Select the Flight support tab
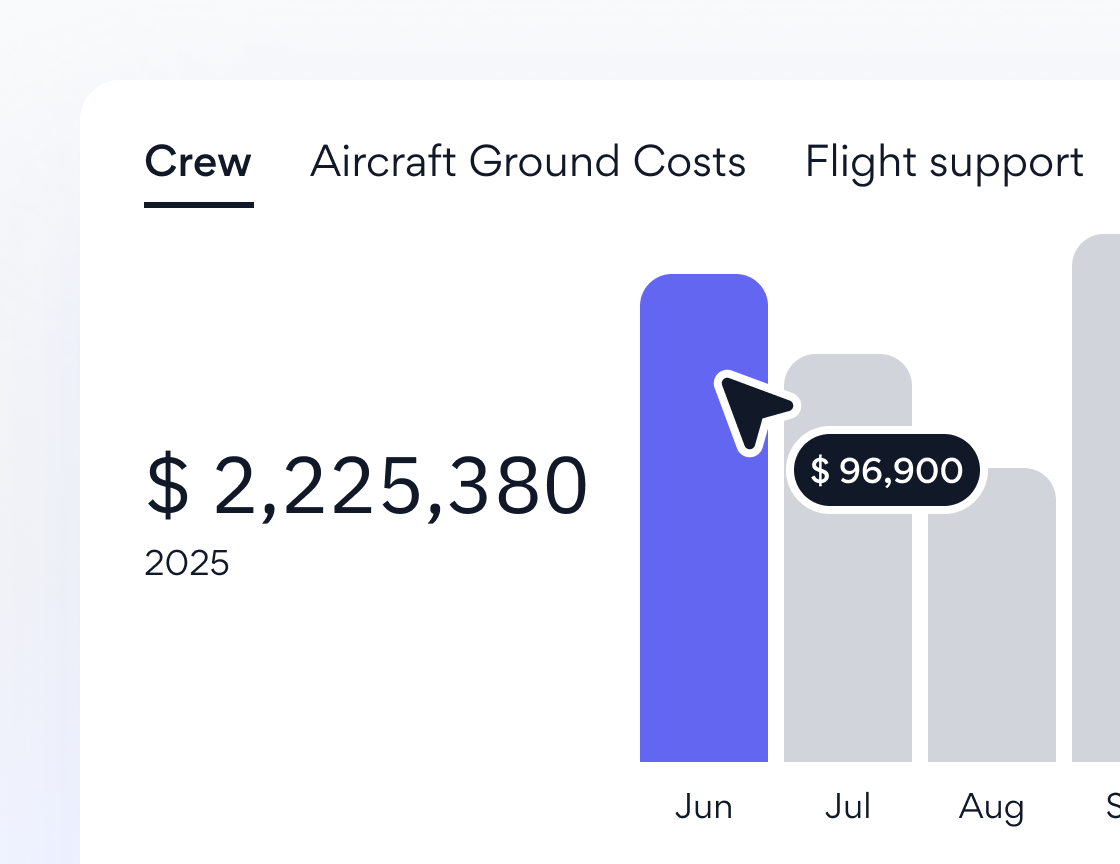The height and width of the screenshot is (864, 1120). (x=944, y=162)
